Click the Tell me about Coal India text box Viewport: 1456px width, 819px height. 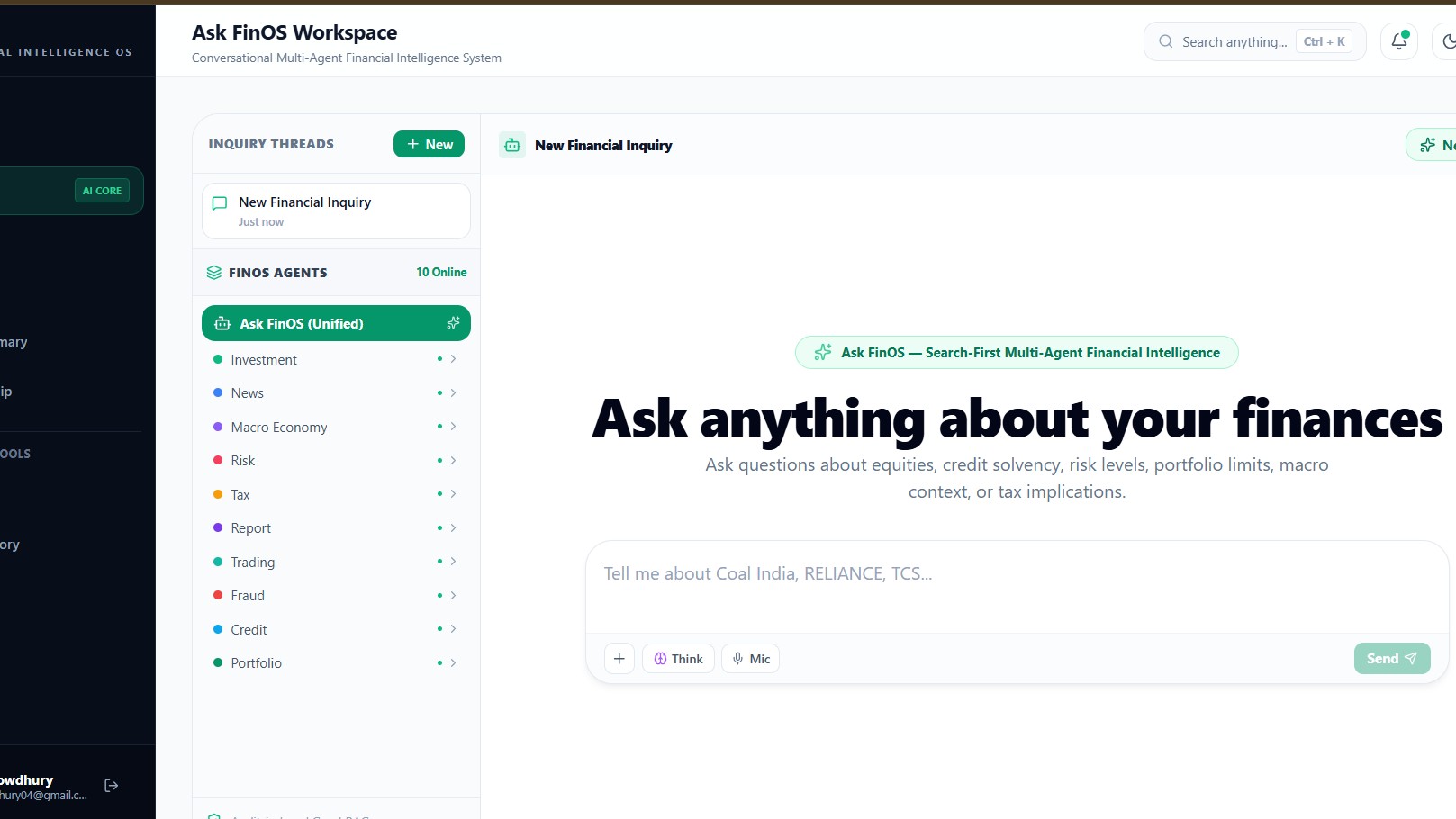coord(1017,585)
